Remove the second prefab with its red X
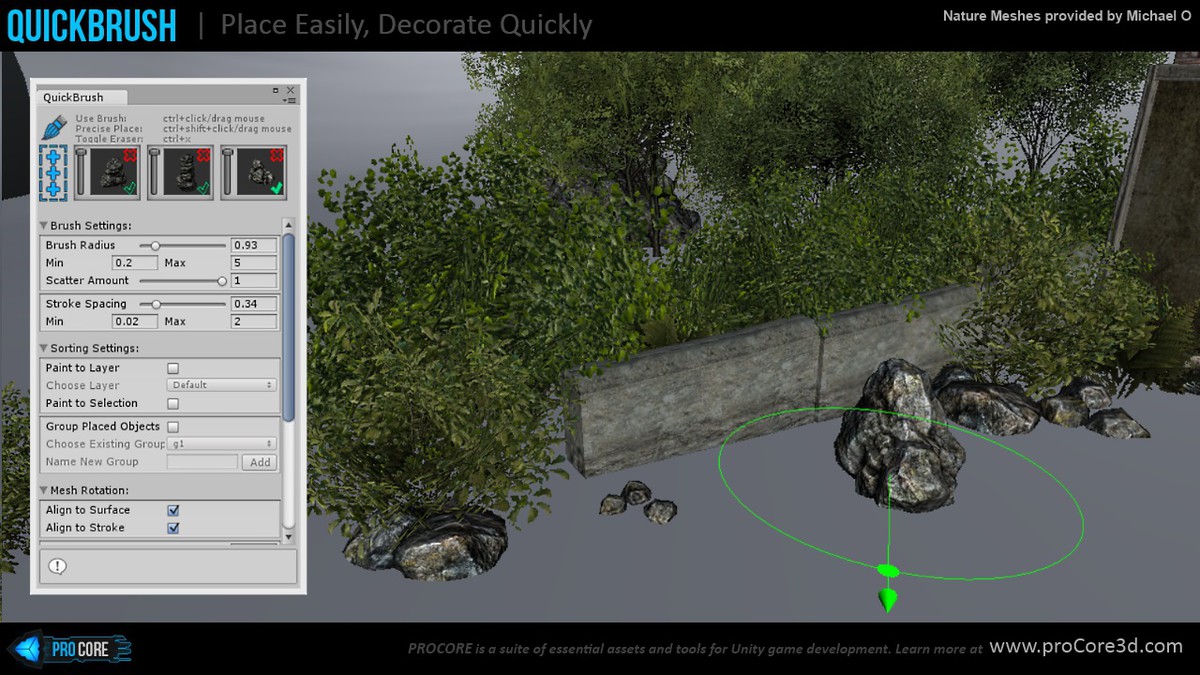 click(x=205, y=154)
